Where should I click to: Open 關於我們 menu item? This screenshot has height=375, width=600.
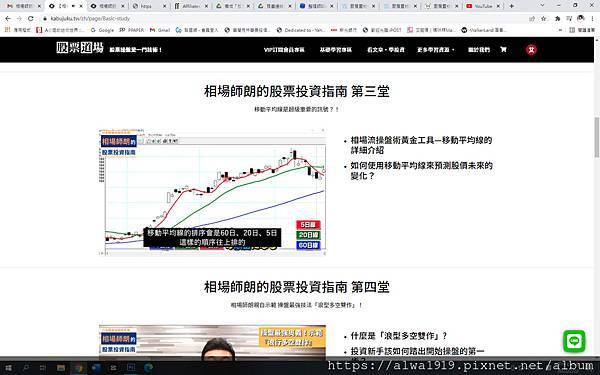[x=479, y=50]
